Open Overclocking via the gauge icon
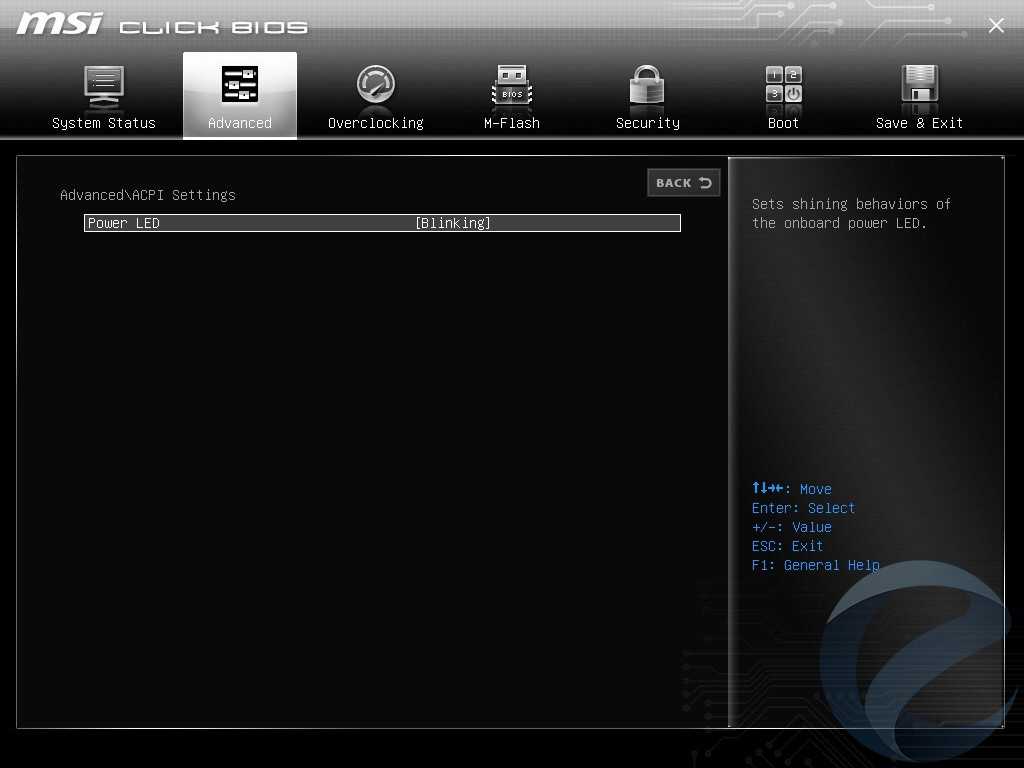Screen dimensions: 1024x768 [x=376, y=85]
